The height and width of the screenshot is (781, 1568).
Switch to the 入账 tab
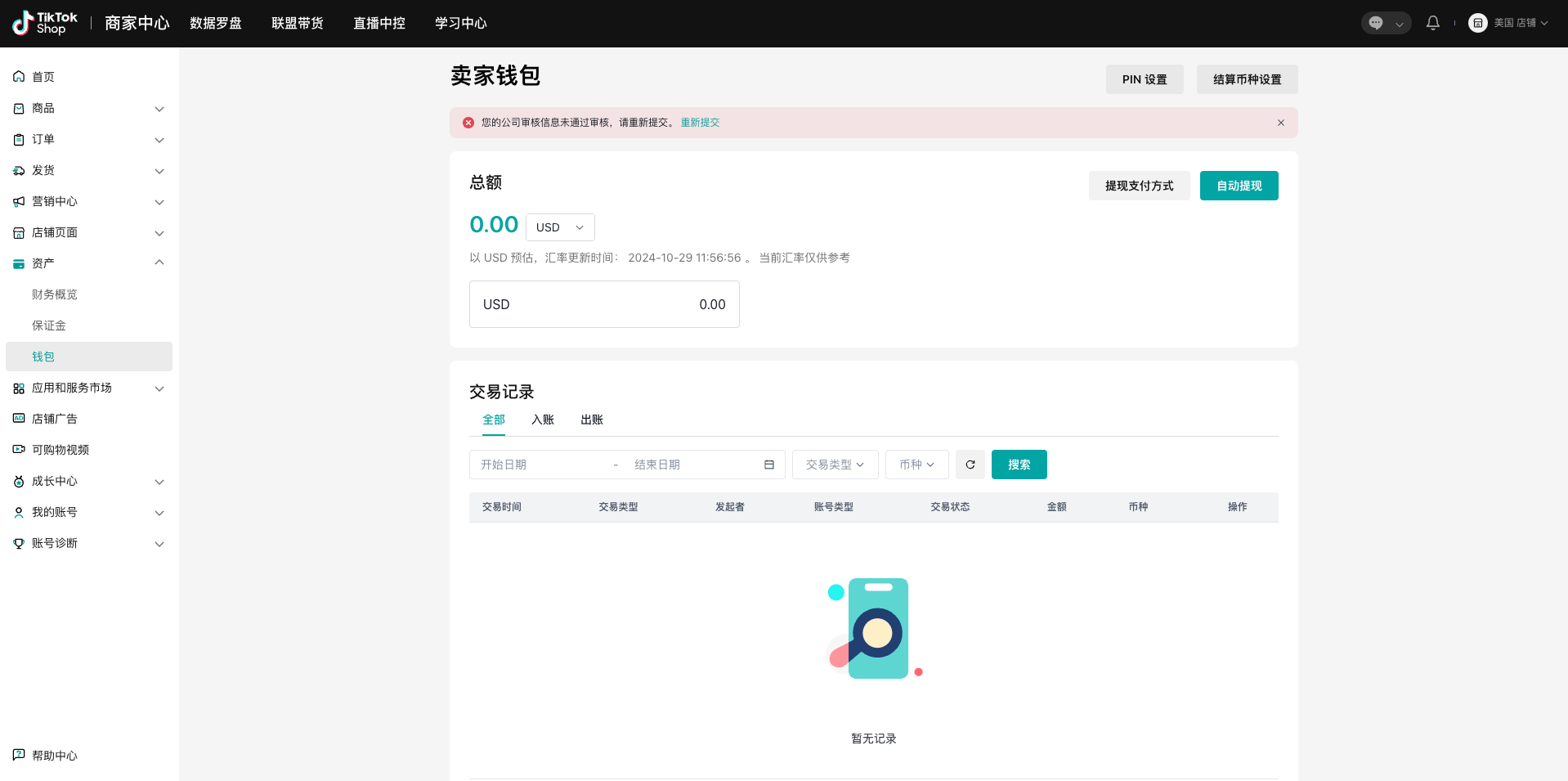tap(542, 420)
